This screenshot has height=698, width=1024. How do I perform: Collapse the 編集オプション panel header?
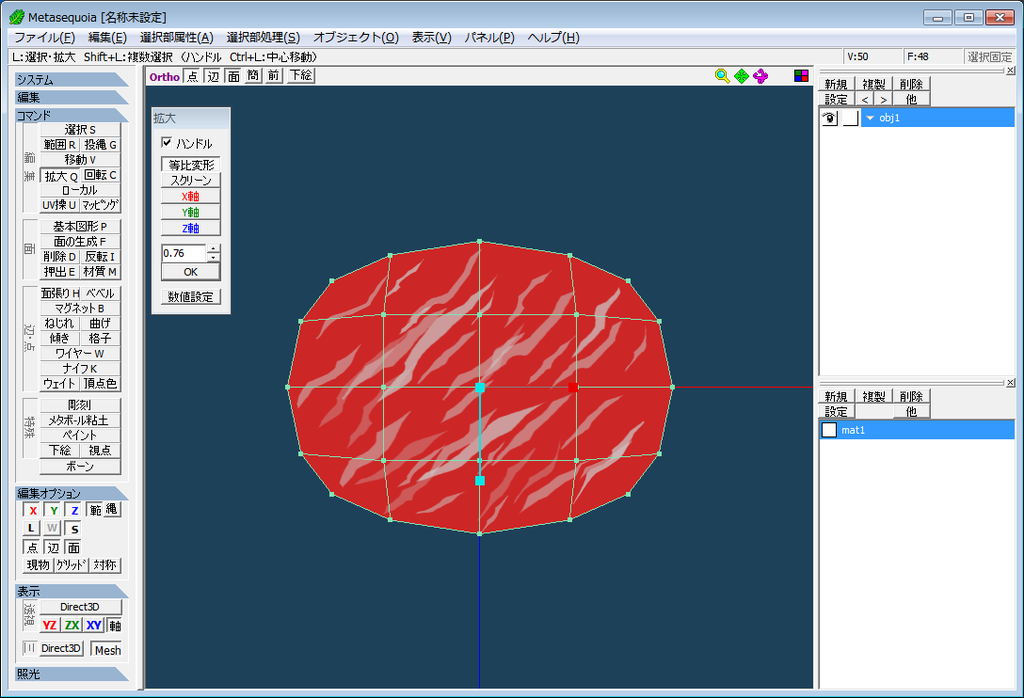click(72, 493)
